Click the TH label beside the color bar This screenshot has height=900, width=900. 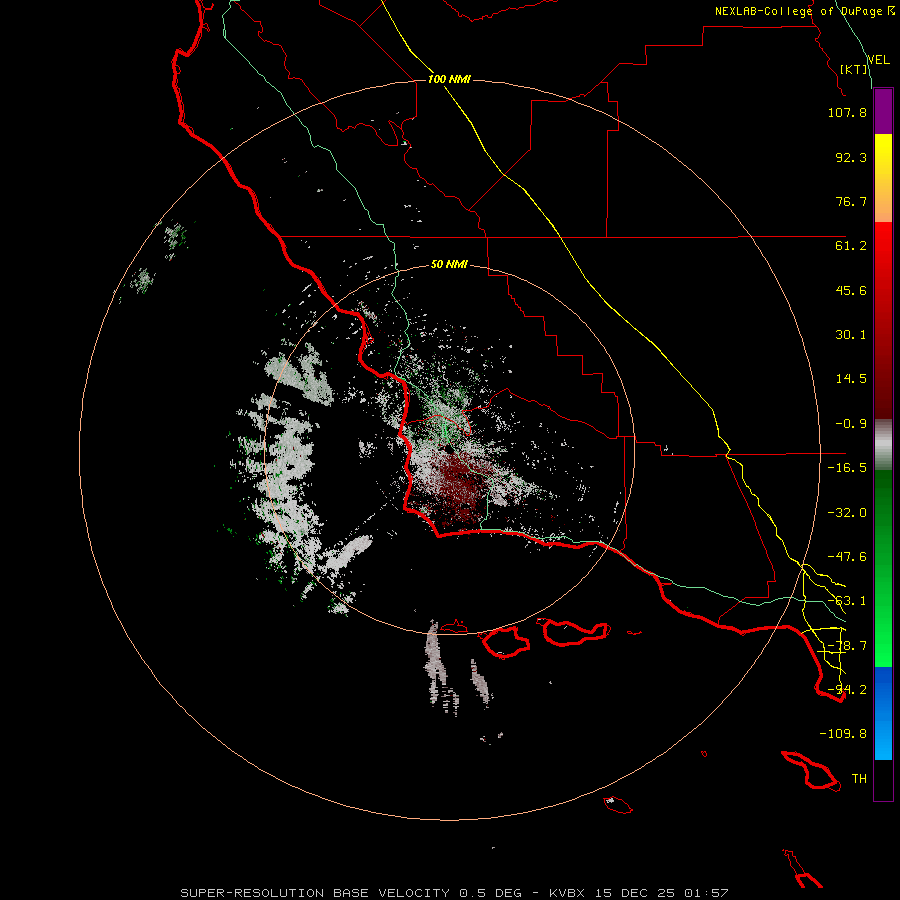(859, 779)
